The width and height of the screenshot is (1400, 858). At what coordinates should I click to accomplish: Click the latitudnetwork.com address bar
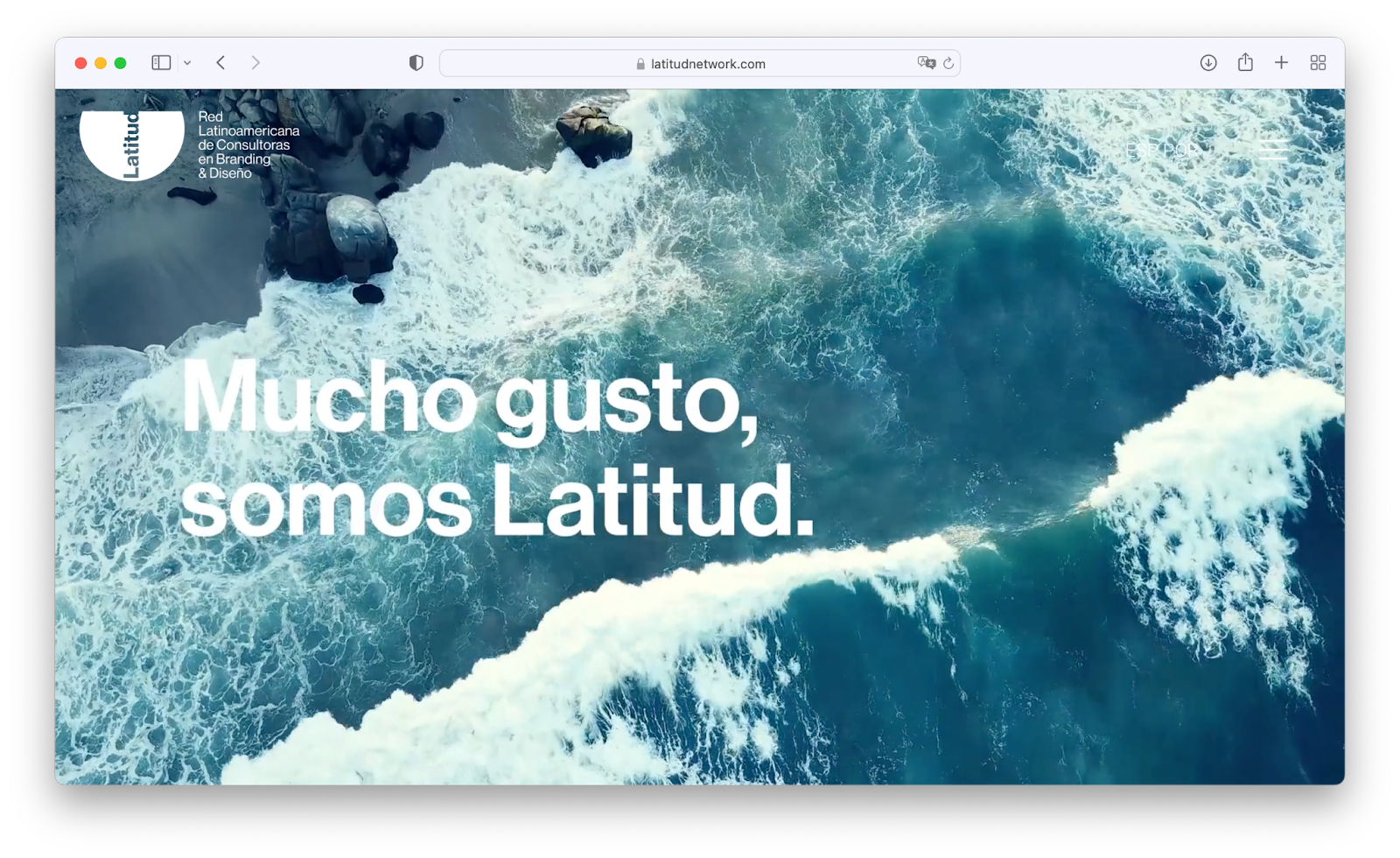click(x=700, y=63)
